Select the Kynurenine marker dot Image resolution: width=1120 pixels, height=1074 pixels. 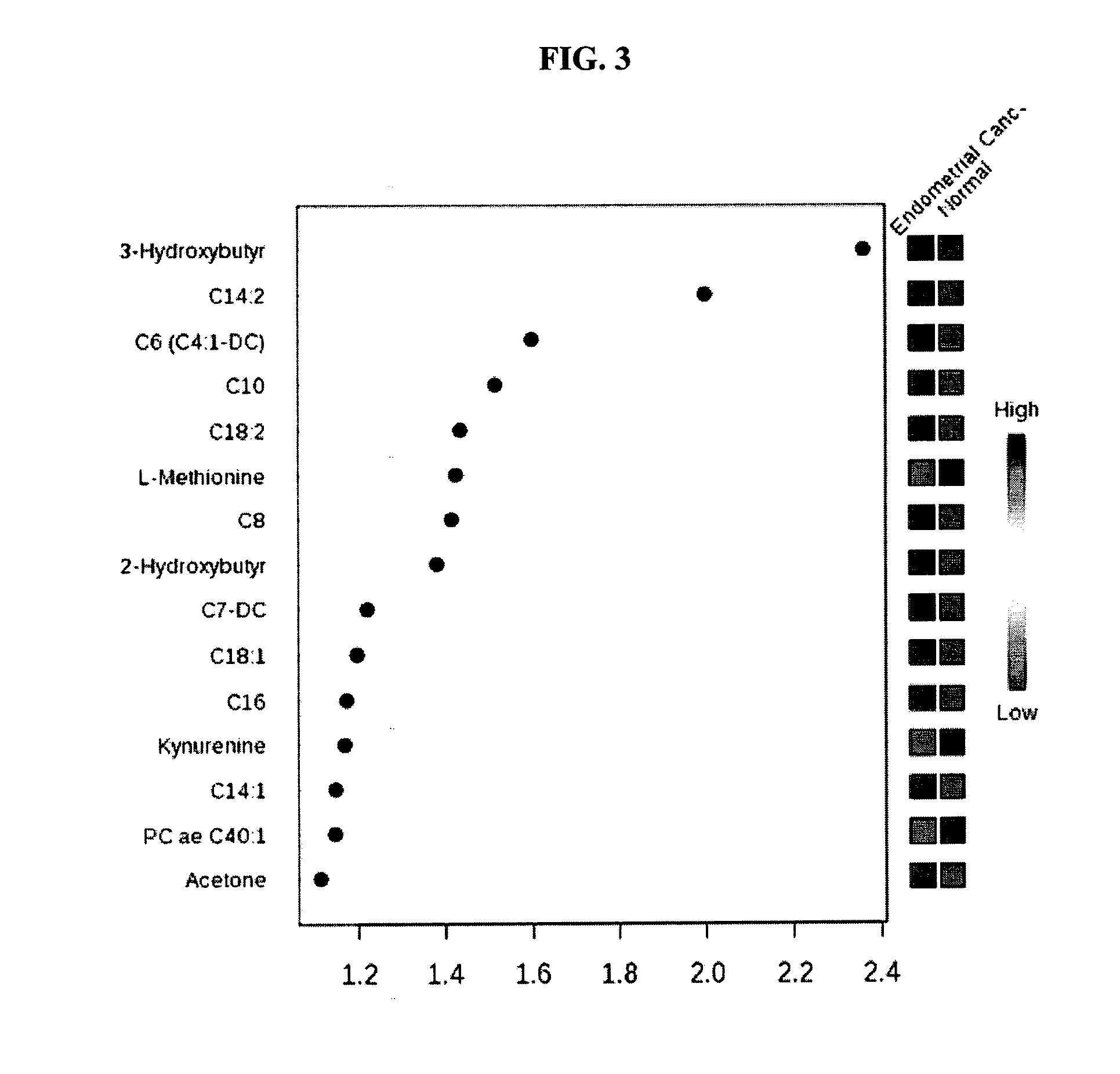336,742
